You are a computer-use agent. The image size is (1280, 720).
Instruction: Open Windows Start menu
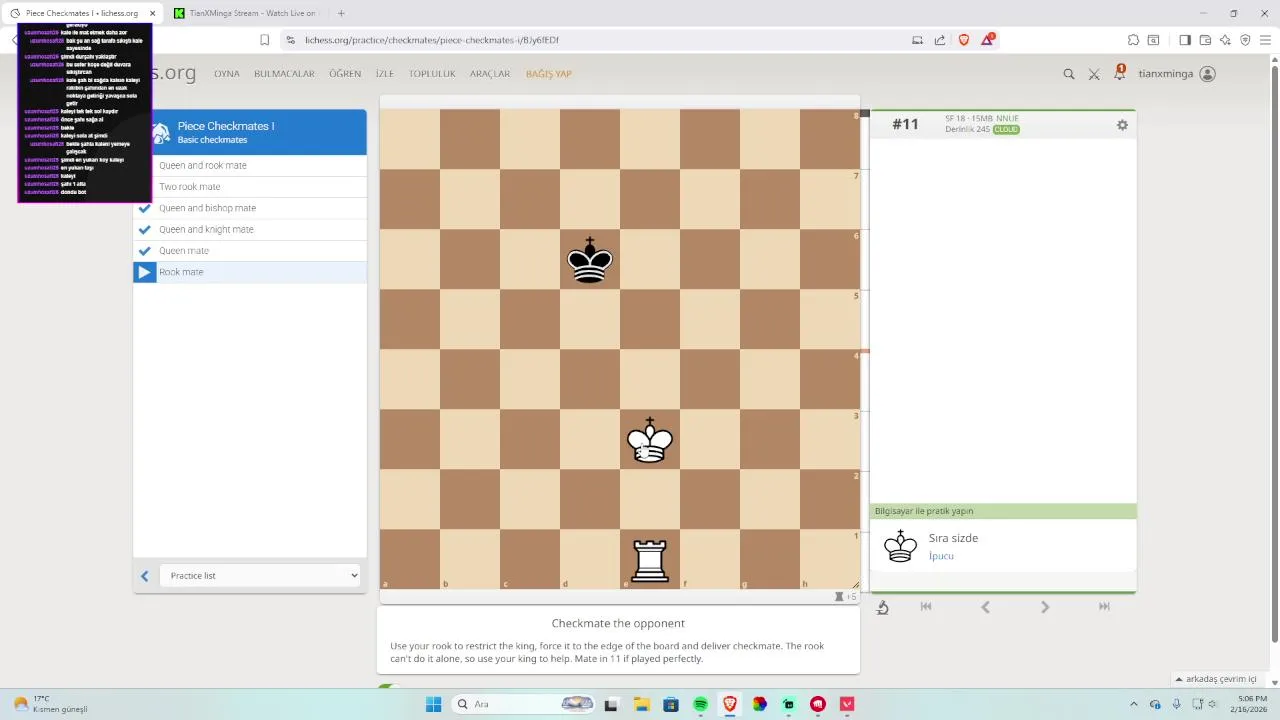(433, 704)
